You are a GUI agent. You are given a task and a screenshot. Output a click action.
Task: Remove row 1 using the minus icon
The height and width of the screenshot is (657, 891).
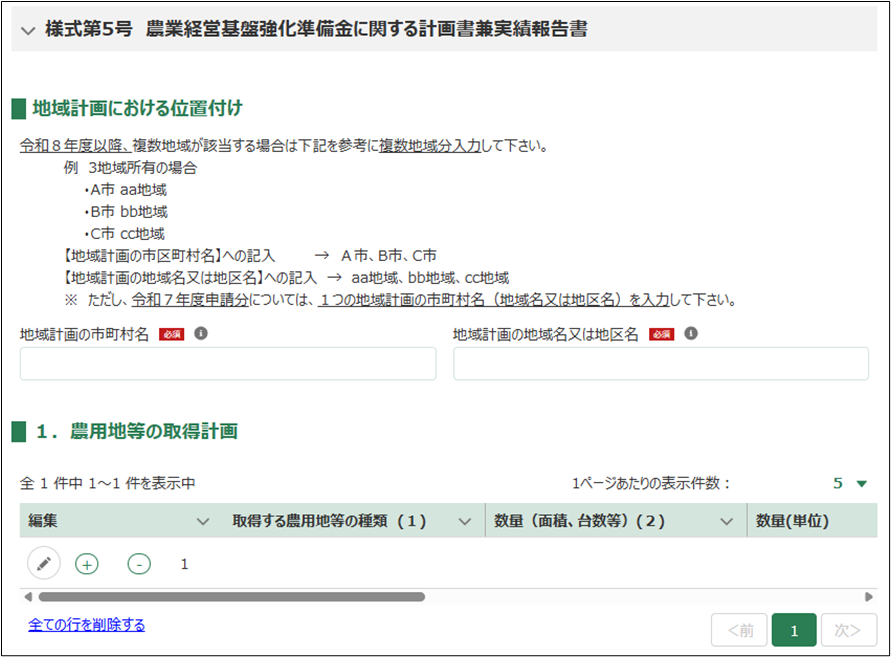click(139, 564)
